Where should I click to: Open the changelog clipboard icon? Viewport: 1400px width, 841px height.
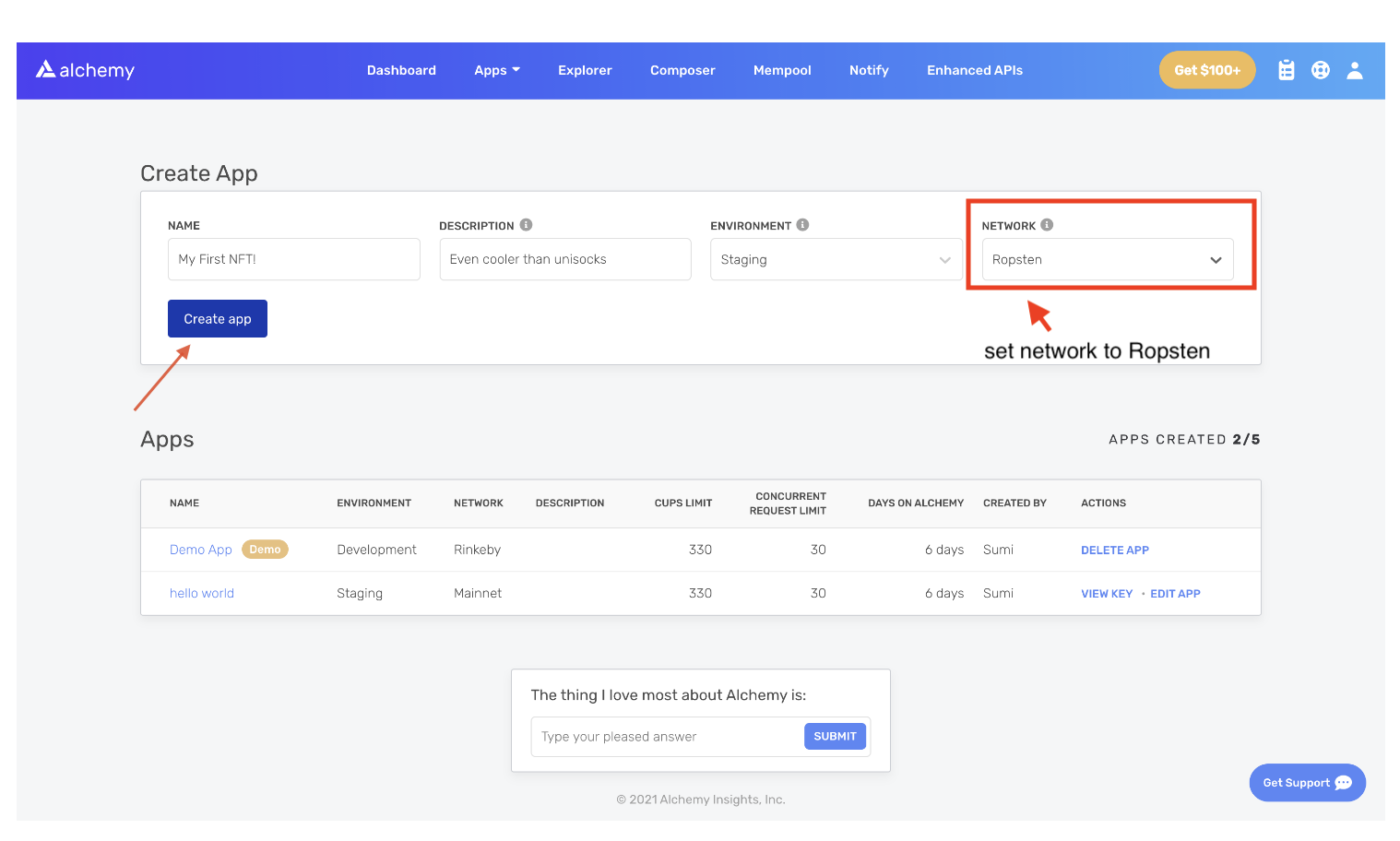click(1286, 70)
